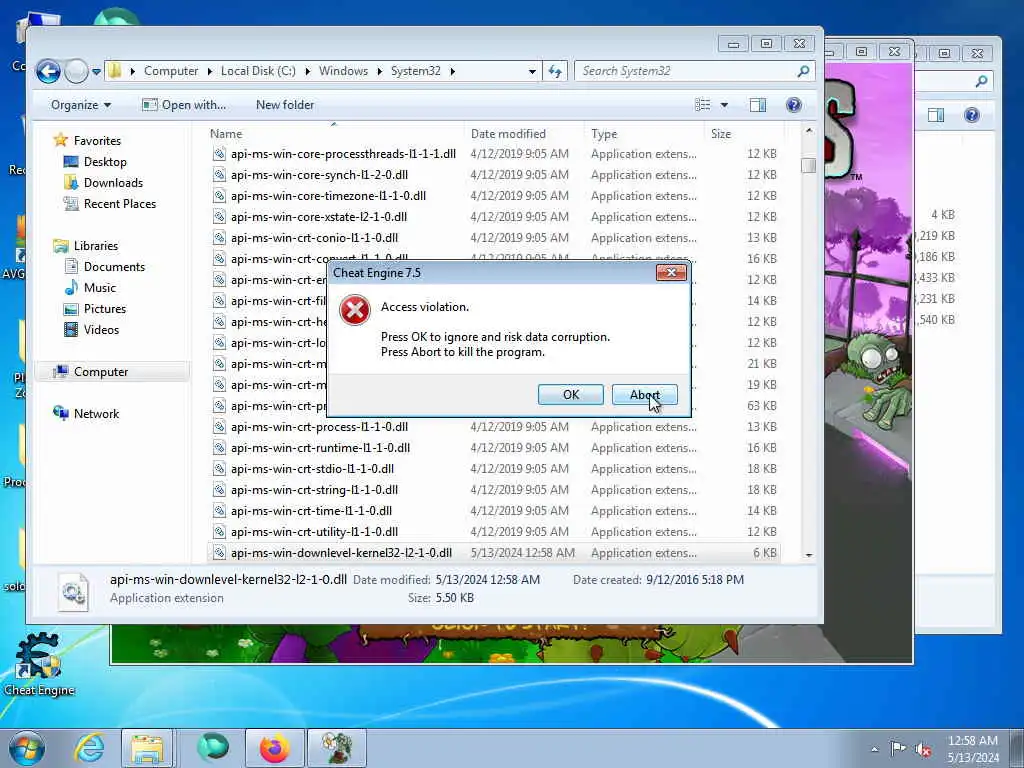Click the scroll down arrow of file list

click(808, 554)
